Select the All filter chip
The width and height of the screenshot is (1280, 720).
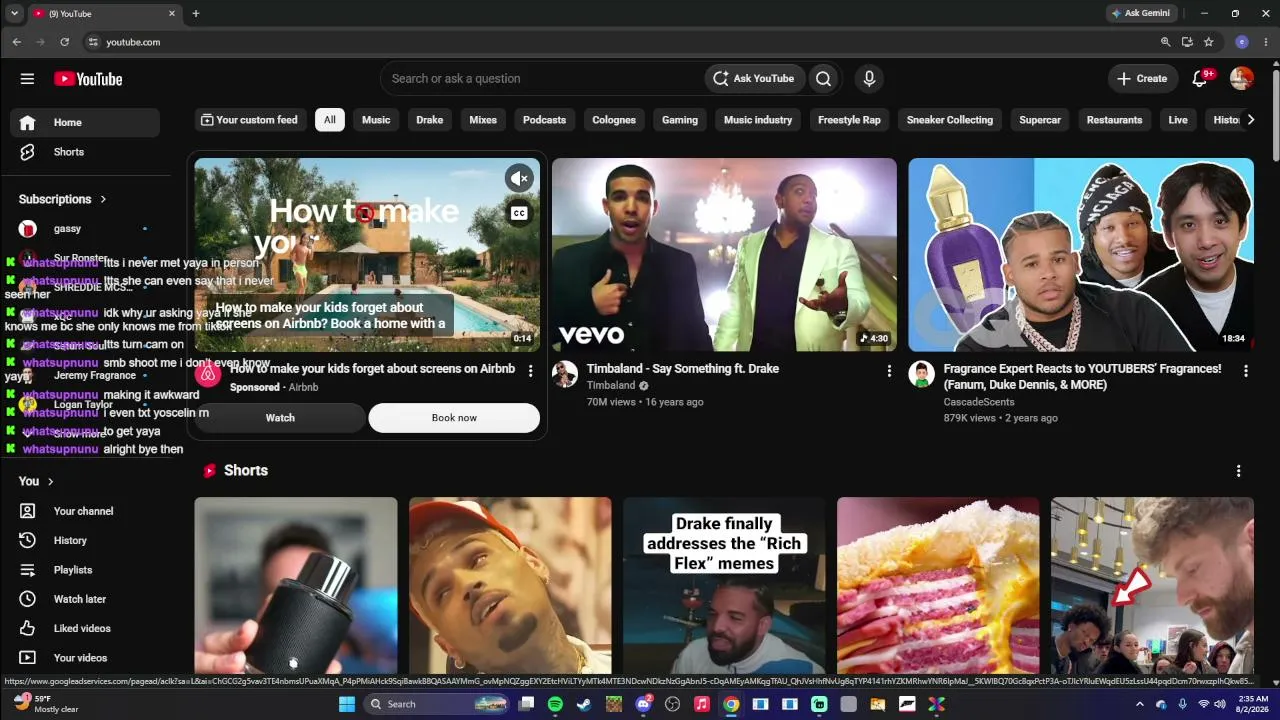point(329,120)
